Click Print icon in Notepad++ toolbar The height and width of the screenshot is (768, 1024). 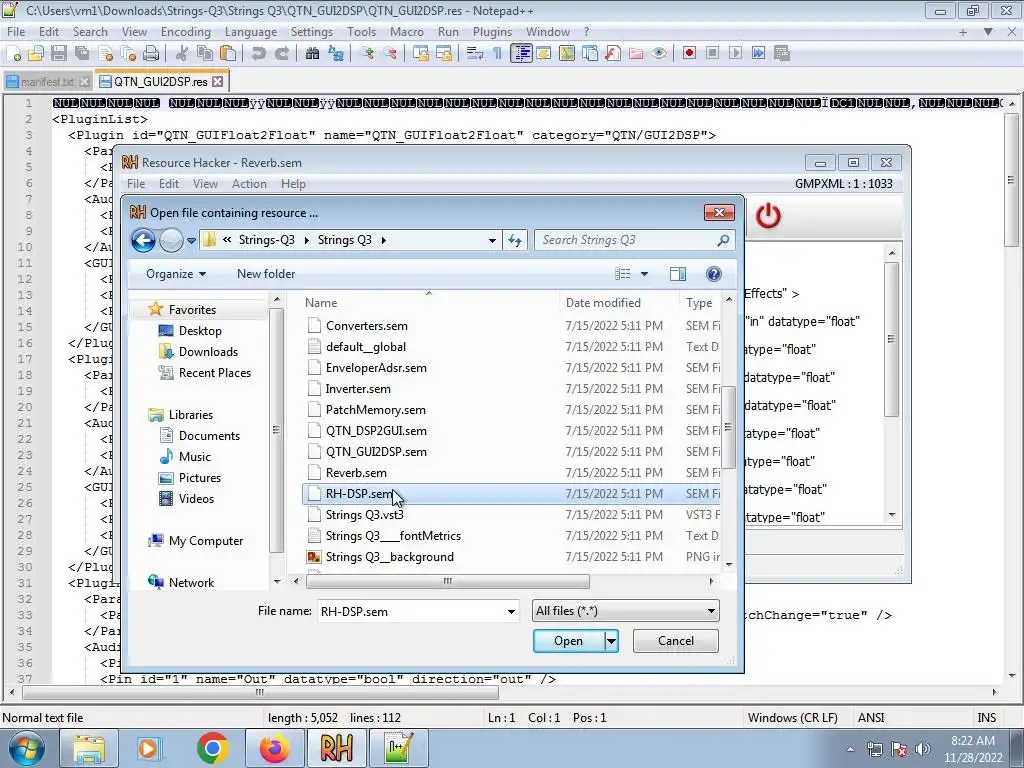click(151, 54)
